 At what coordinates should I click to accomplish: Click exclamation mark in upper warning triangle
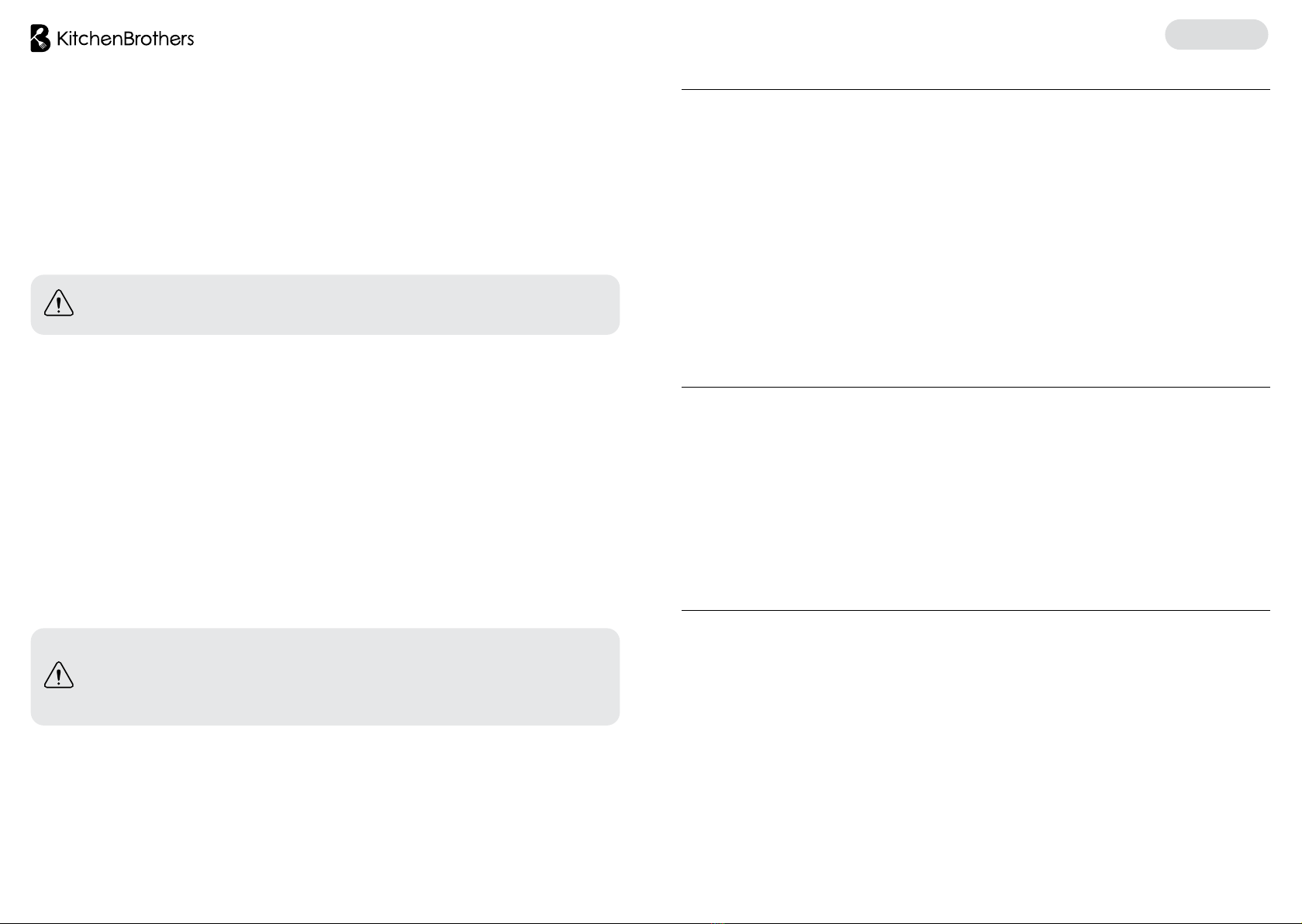(x=59, y=305)
